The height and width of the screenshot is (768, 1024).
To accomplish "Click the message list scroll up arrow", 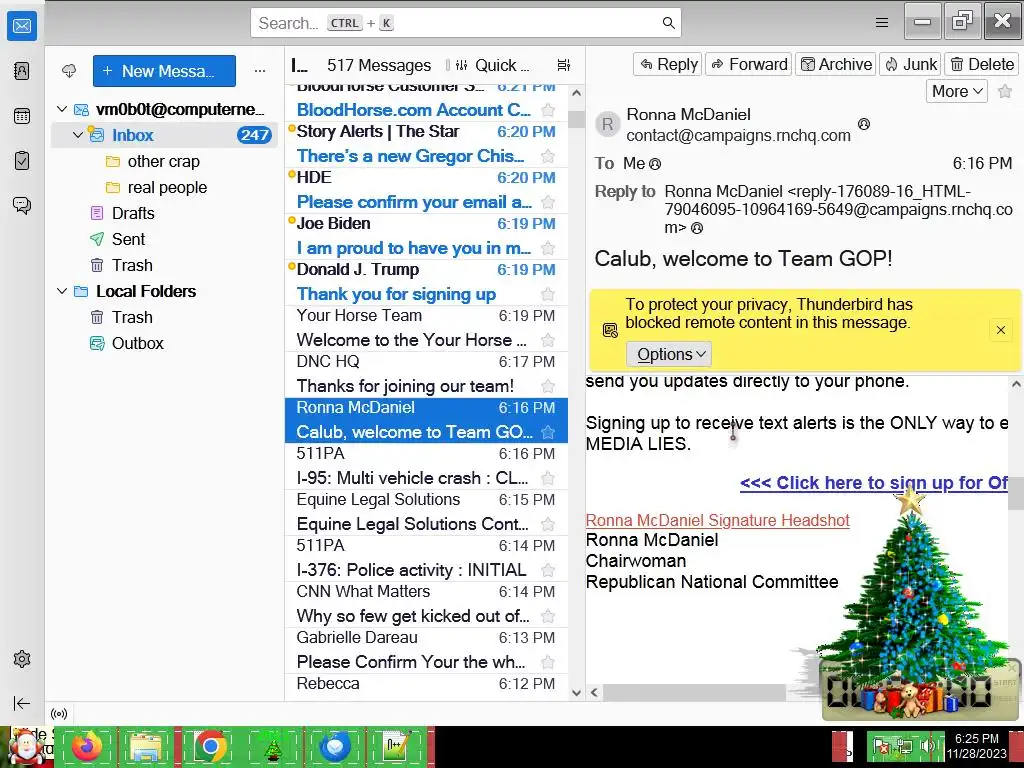I will pos(576,93).
